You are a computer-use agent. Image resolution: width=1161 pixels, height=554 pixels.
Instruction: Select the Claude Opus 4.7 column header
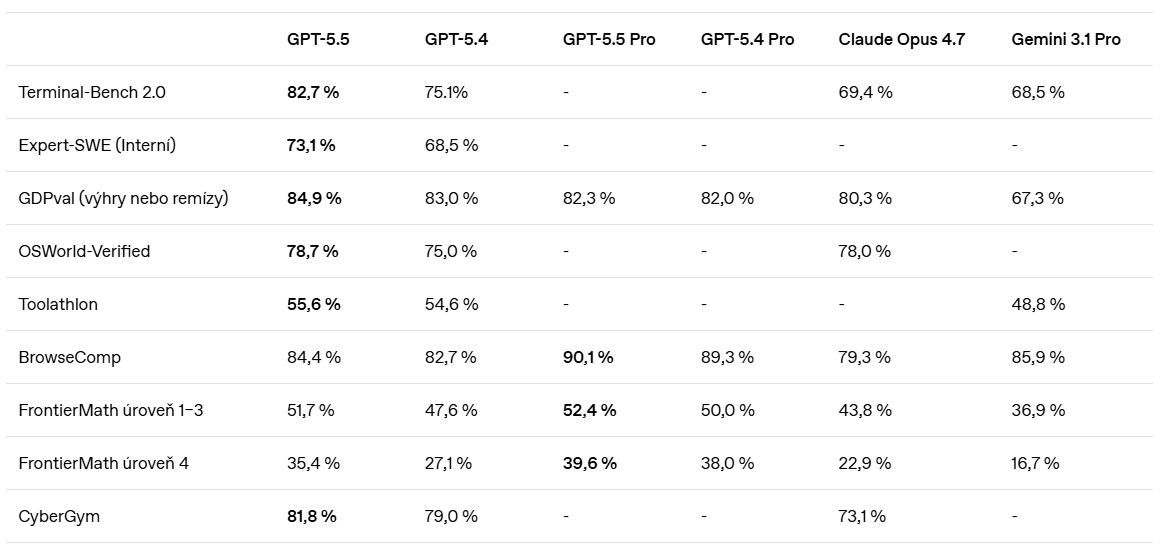(901, 39)
